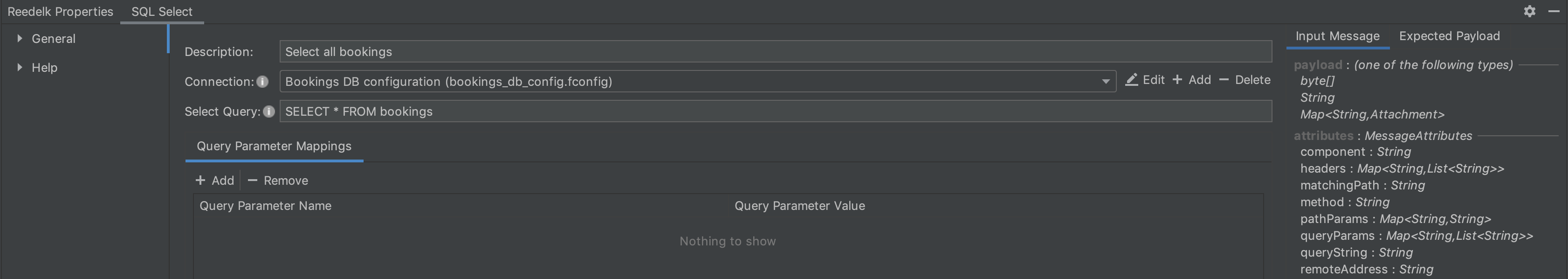1568x279 pixels.
Task: Expand the Help section
Action: click(x=20, y=68)
